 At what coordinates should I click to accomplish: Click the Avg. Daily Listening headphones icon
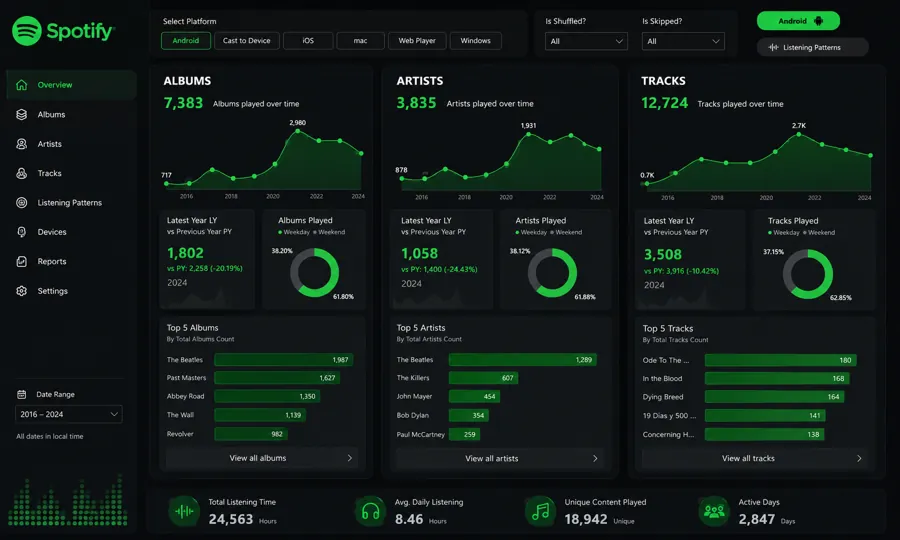point(371,511)
